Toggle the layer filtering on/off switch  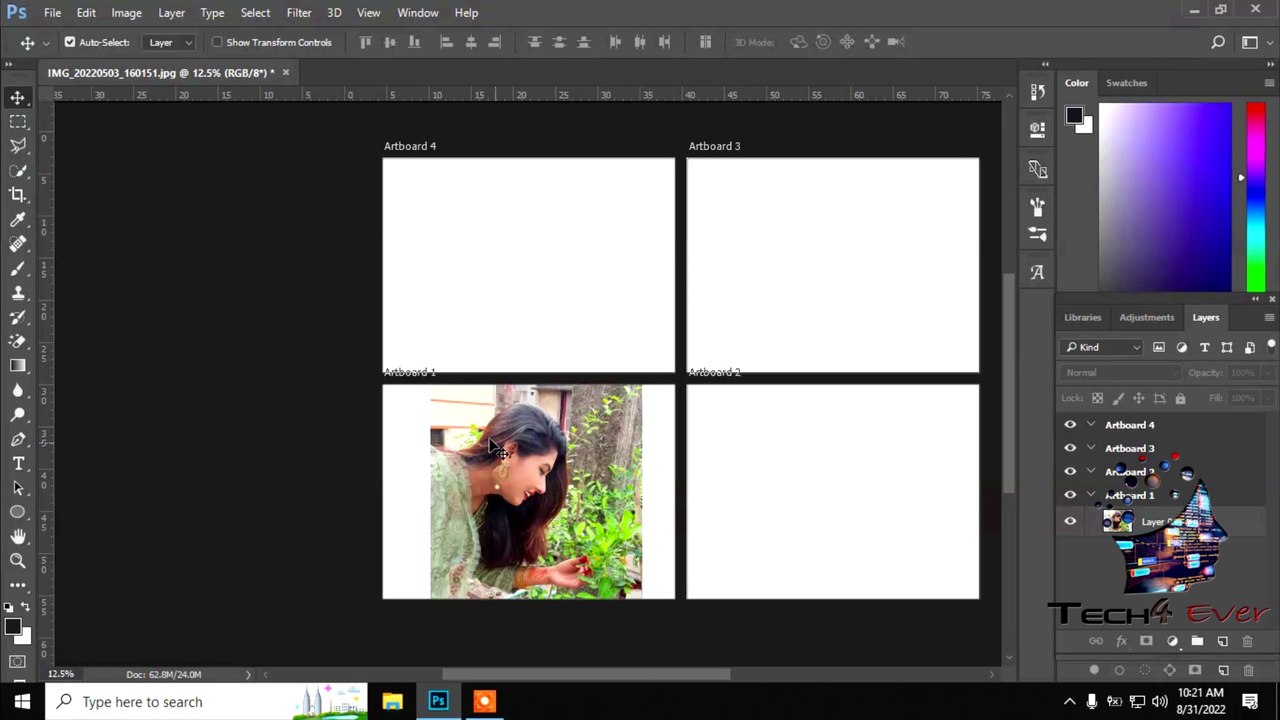pos(1271,346)
